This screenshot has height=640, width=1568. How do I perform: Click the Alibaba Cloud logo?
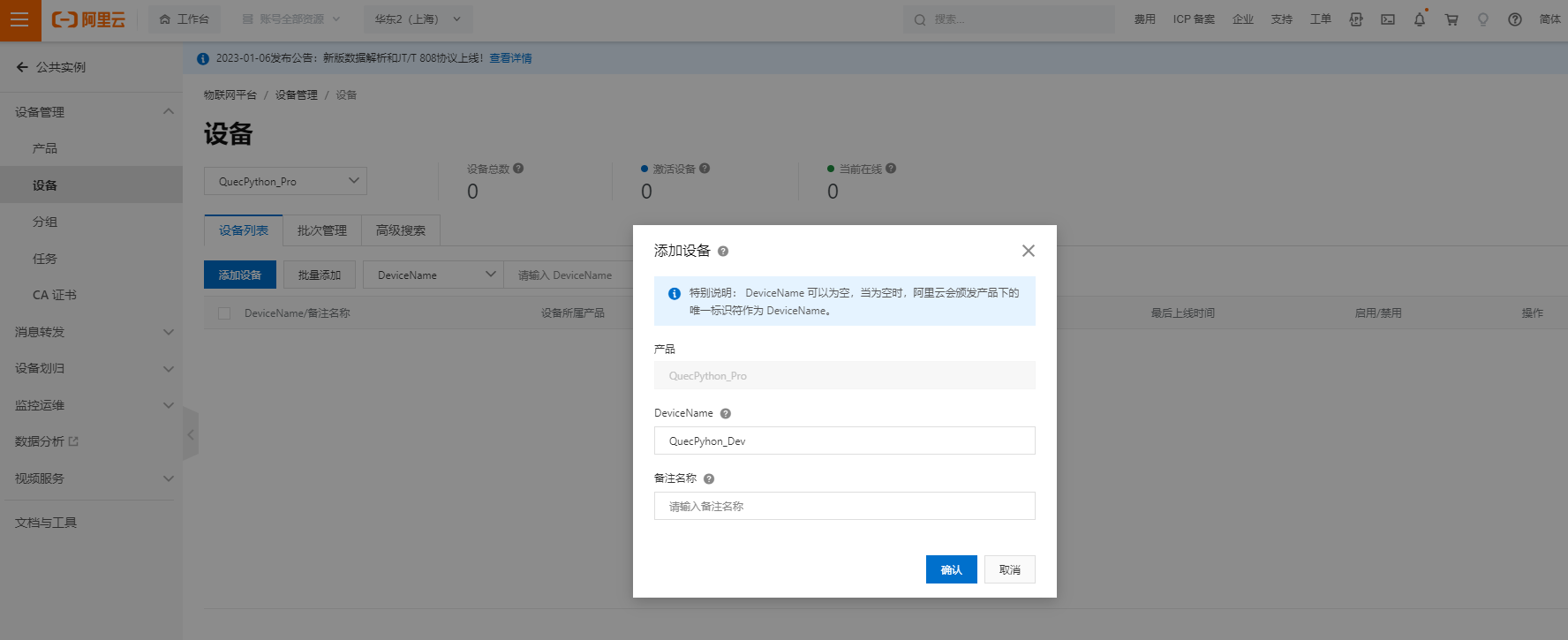(88, 19)
